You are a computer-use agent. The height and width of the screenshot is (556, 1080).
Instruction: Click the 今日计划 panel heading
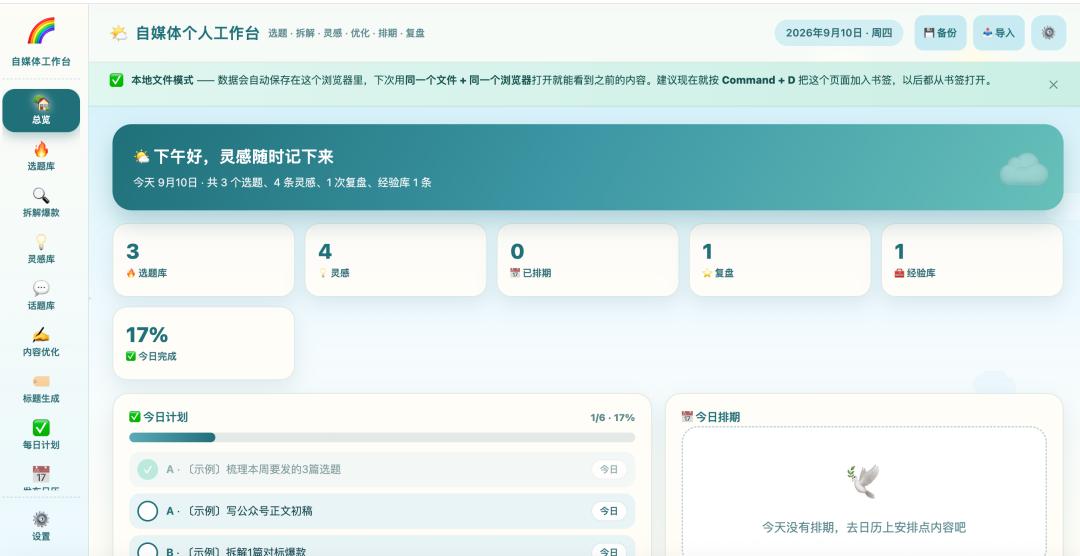pyautogui.click(x=158, y=417)
